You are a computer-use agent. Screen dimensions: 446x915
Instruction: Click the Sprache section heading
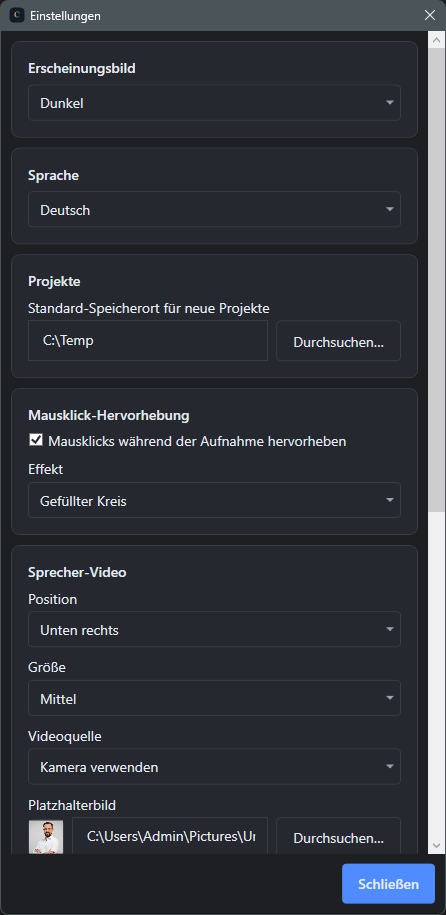(54, 175)
